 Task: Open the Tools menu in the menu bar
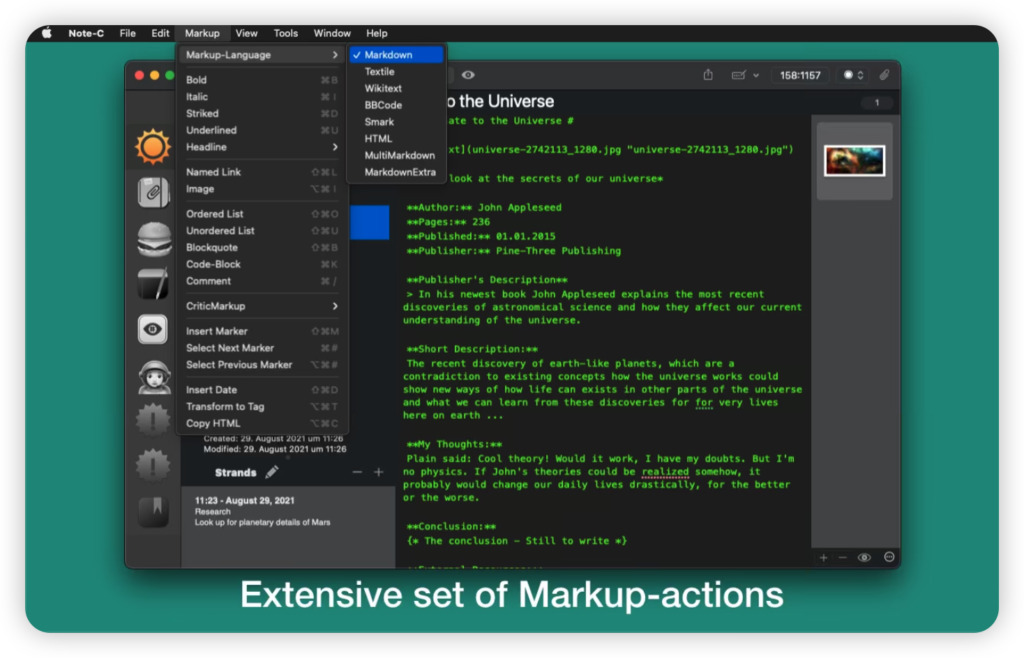[285, 32]
